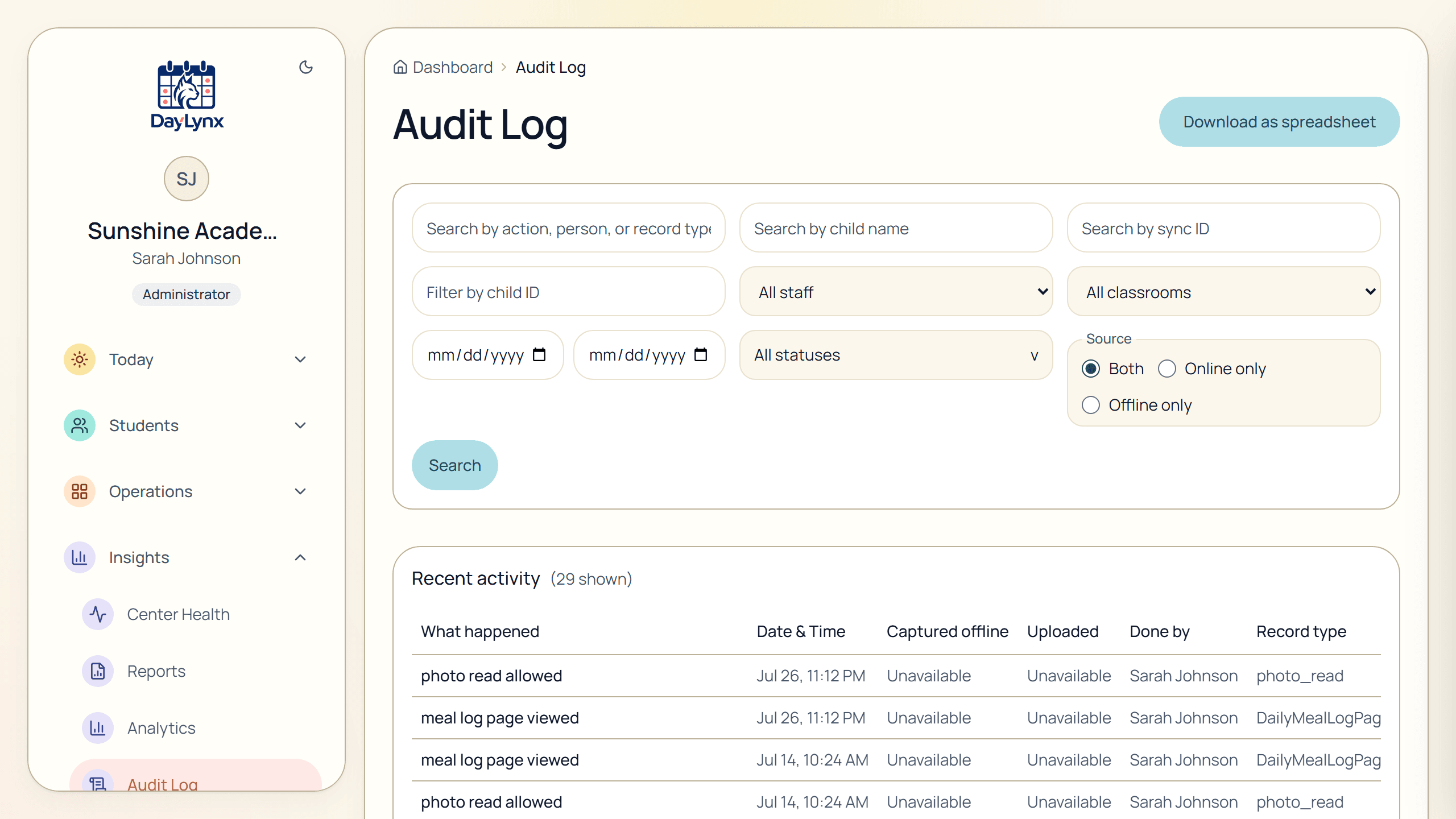
Task: Focus the action, person, record type search
Action: tap(569, 227)
